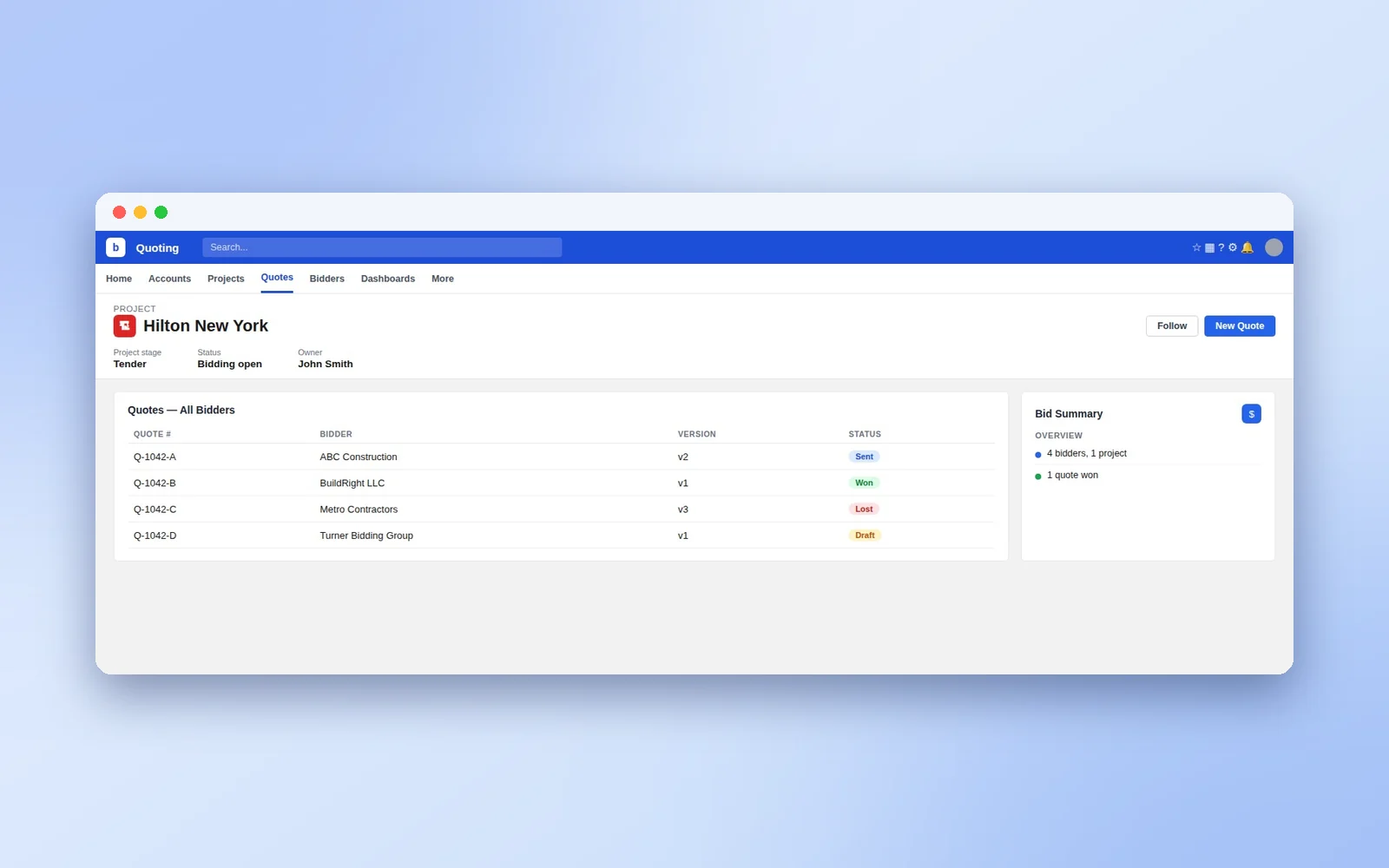Image resolution: width=1389 pixels, height=868 pixels.
Task: Click the VERSION column header
Action: tap(697, 434)
